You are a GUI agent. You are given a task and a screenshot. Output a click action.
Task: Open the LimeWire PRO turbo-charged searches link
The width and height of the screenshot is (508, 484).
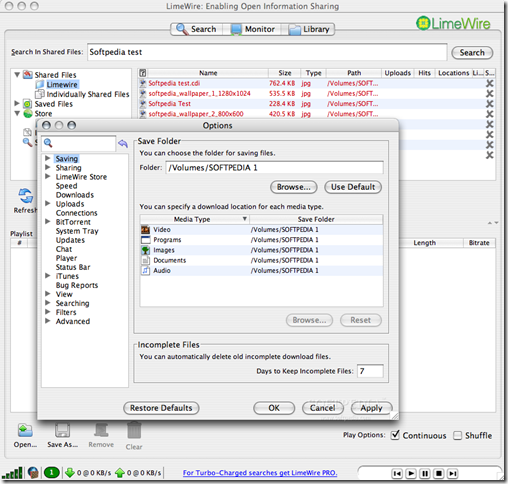pyautogui.click(x=260, y=473)
